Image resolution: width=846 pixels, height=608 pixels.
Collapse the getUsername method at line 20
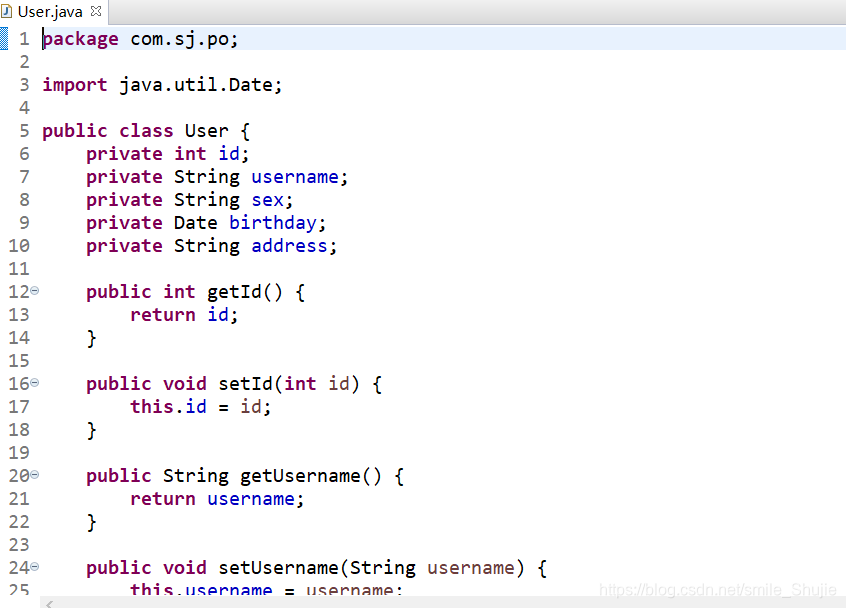pos(35,475)
